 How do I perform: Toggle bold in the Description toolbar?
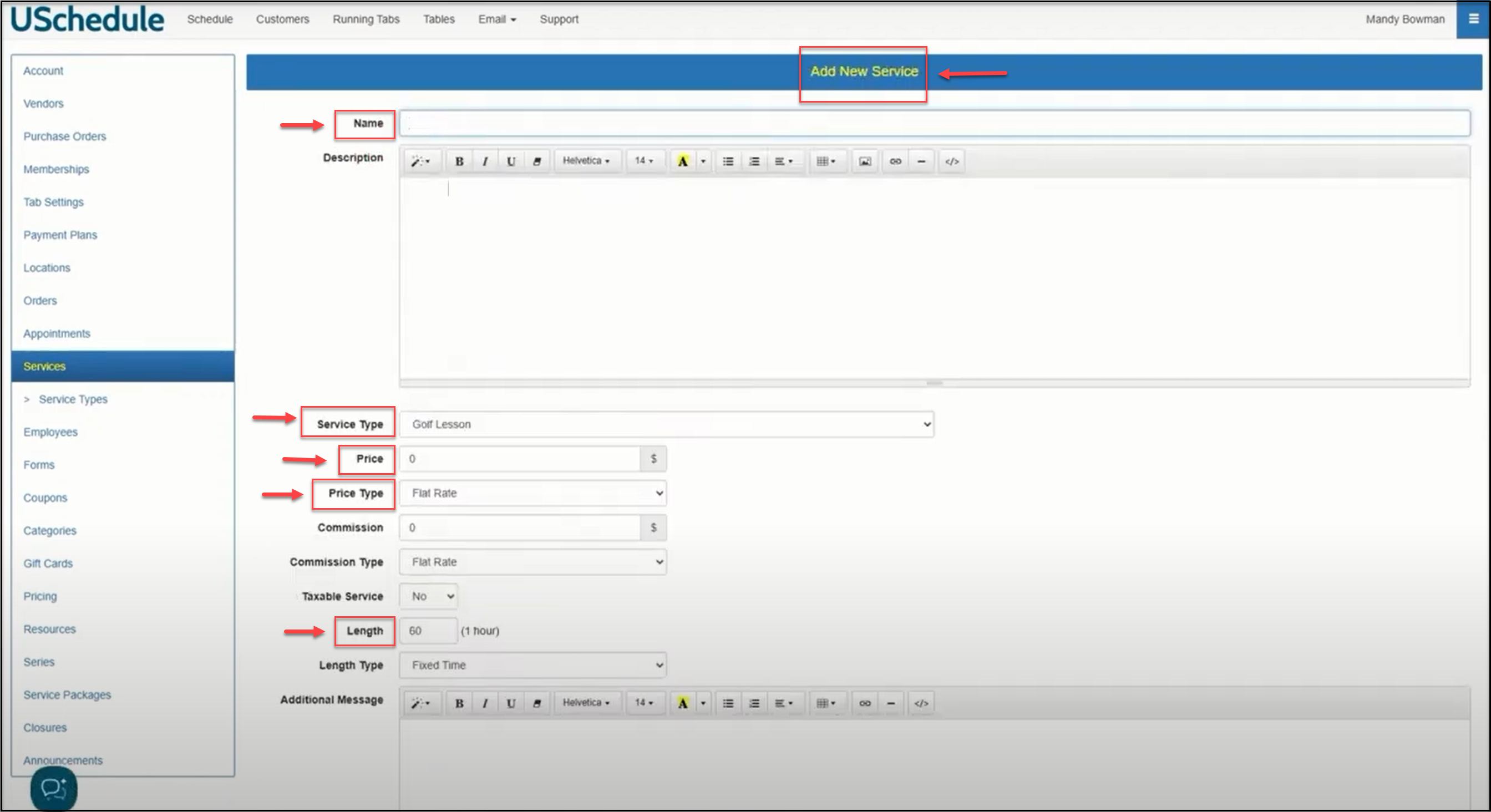coord(459,161)
